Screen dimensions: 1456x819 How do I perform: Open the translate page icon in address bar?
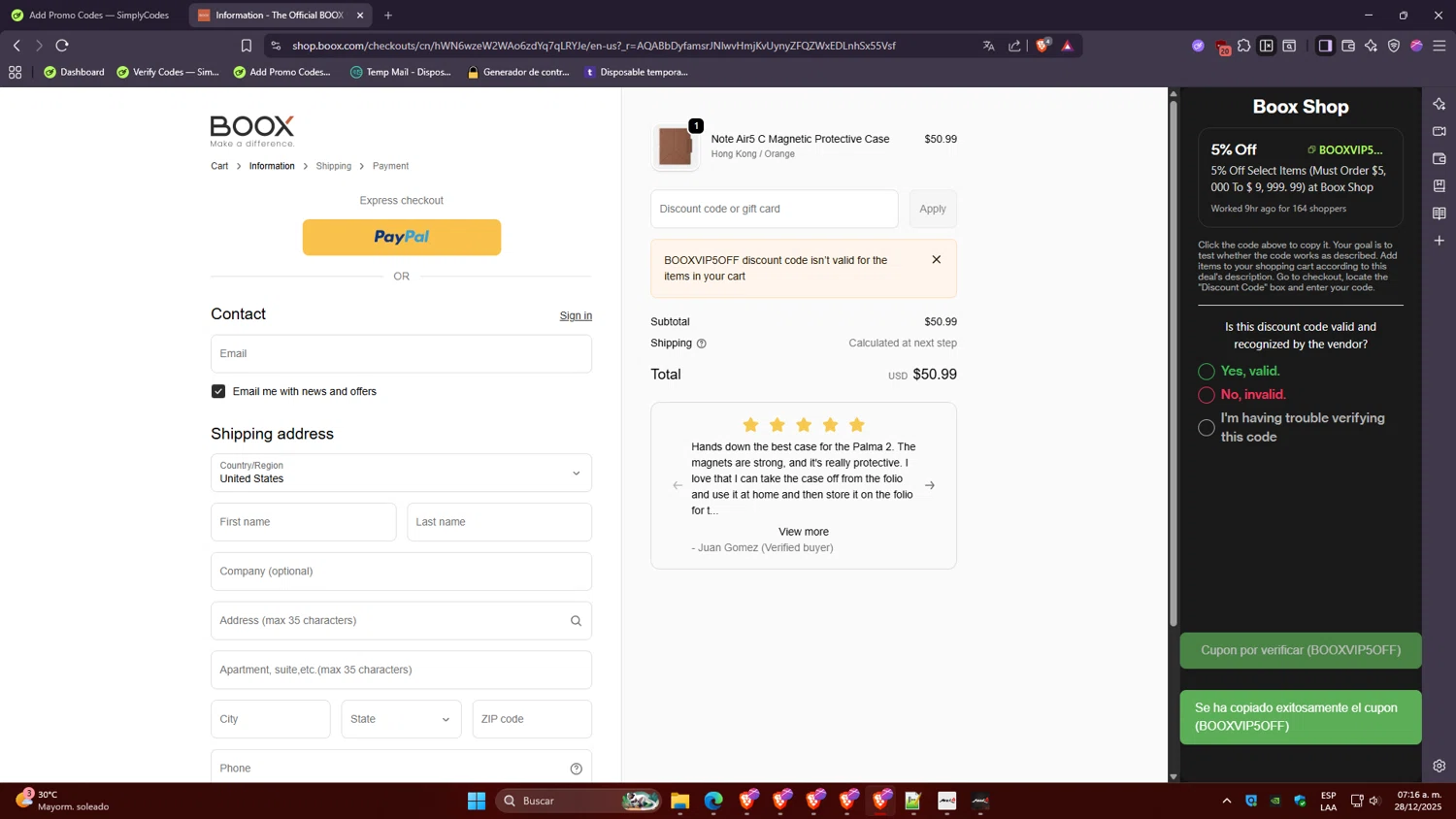[989, 46]
